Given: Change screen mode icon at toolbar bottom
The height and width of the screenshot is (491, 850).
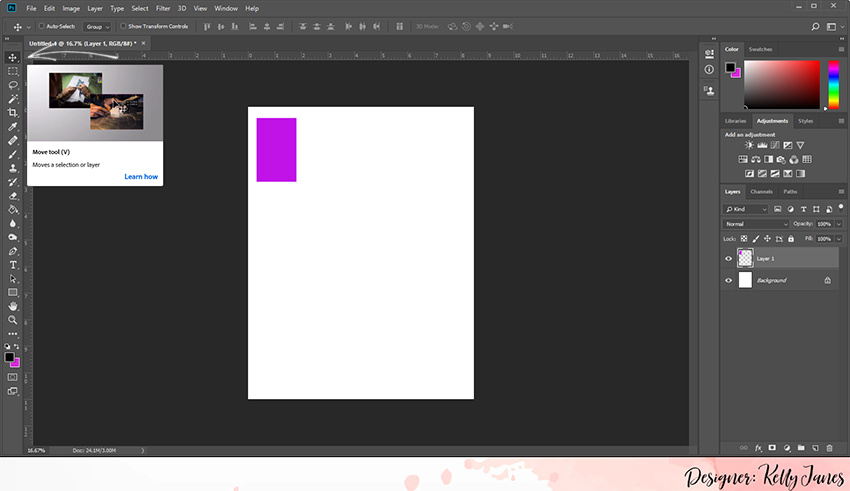Looking at the screenshot, I should point(12,391).
